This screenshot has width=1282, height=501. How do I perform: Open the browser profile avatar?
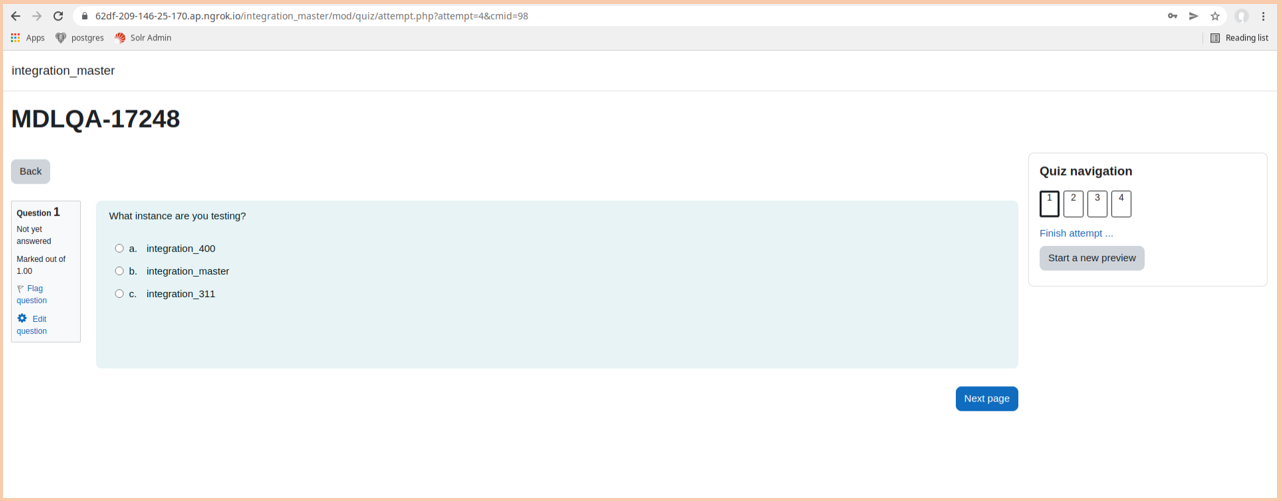point(1241,16)
